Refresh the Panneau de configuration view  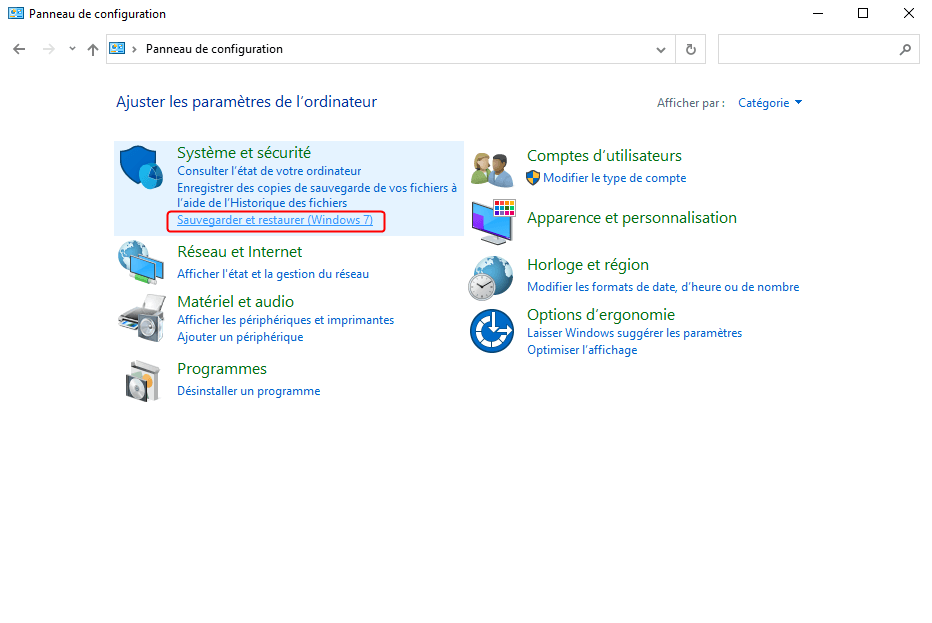coord(691,49)
